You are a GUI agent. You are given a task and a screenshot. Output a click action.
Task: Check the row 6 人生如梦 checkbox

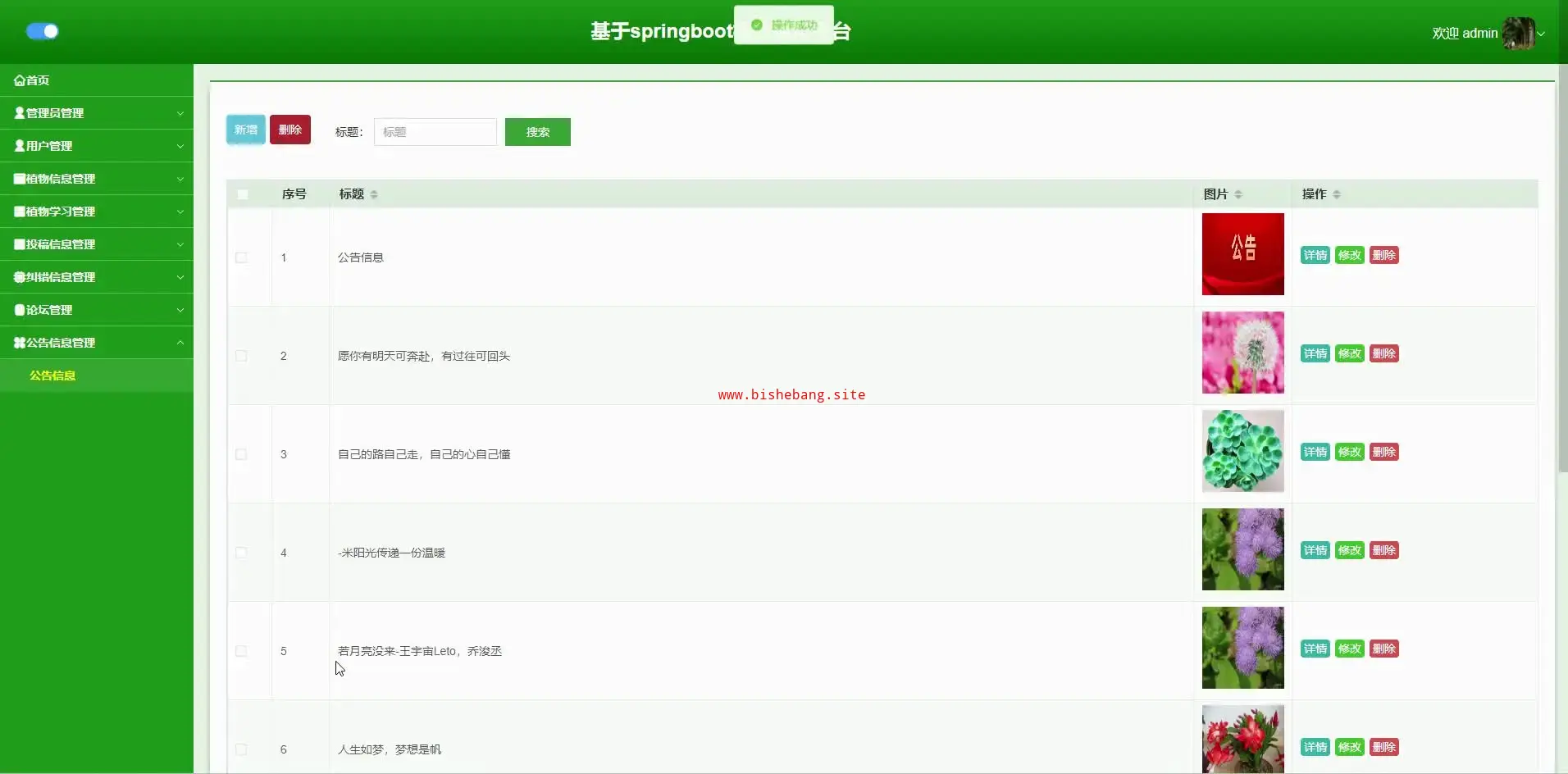point(241,749)
